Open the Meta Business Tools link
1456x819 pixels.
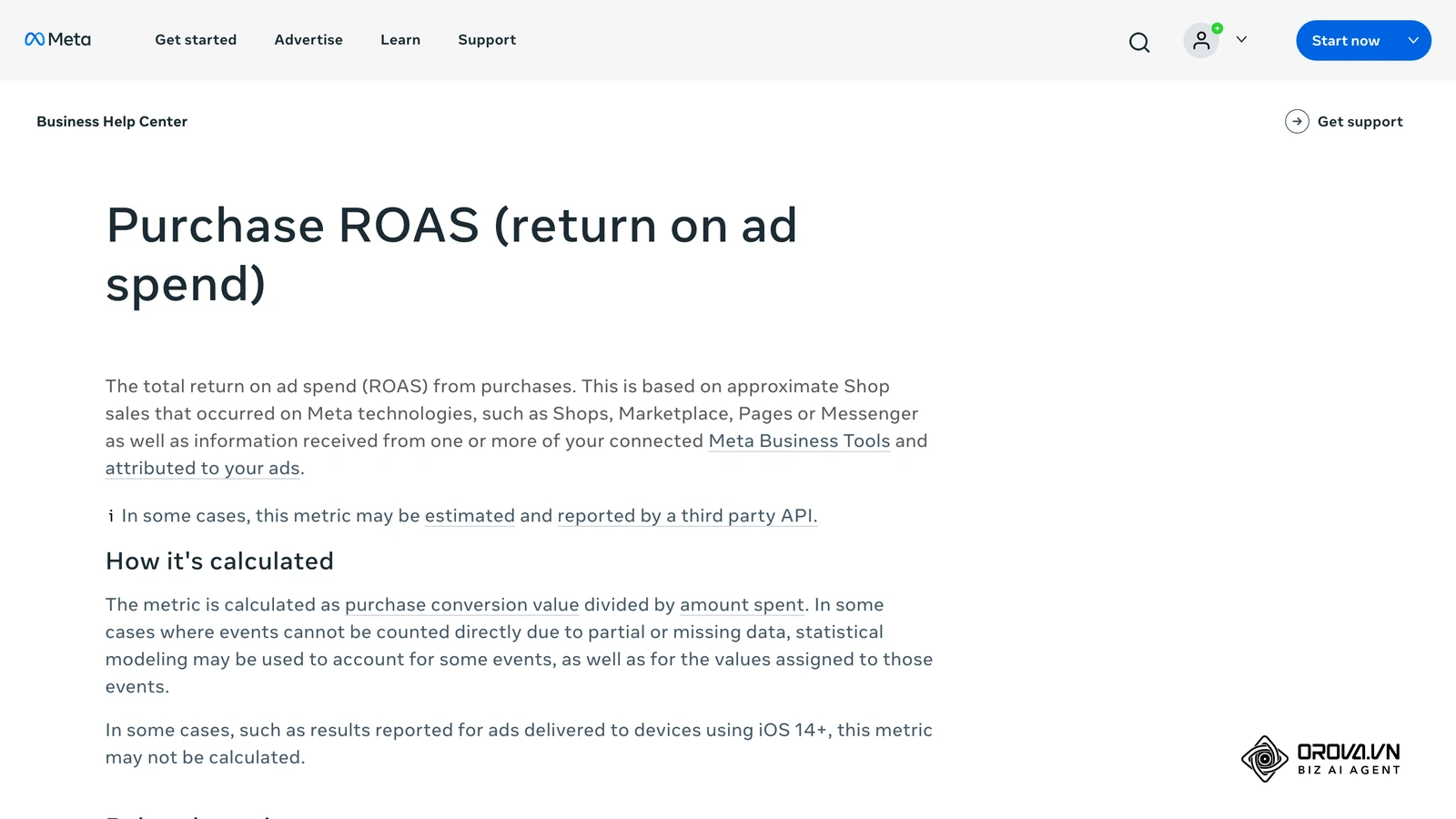coord(799,441)
